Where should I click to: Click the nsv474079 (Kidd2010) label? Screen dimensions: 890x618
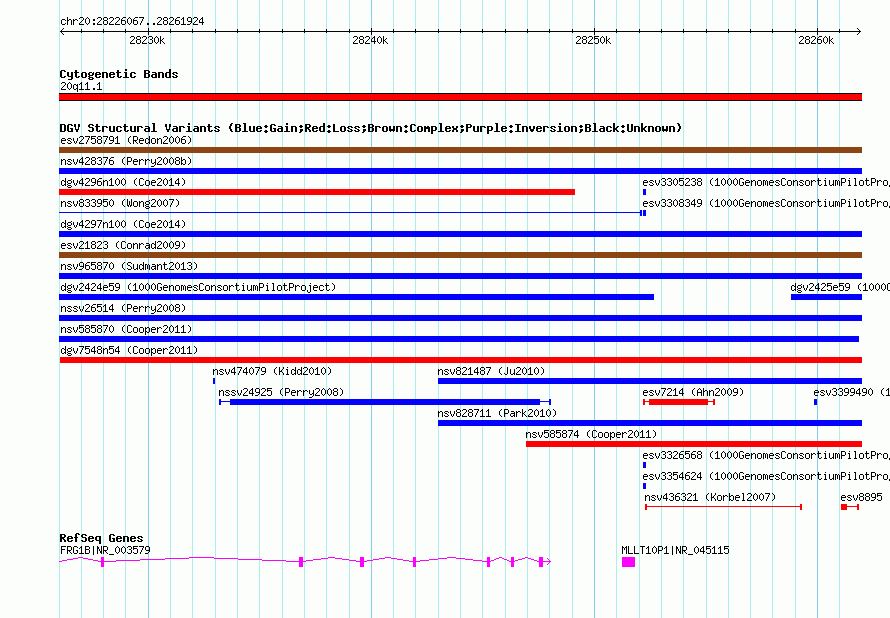(272, 371)
